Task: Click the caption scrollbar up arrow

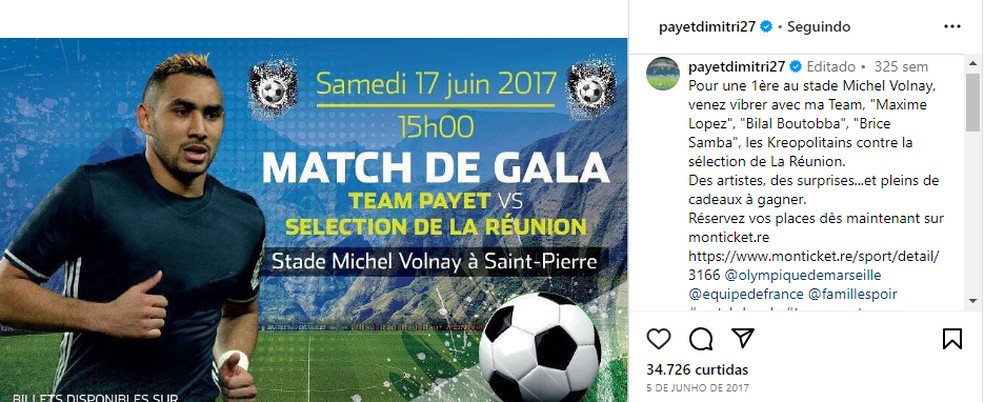Action: [x=972, y=62]
